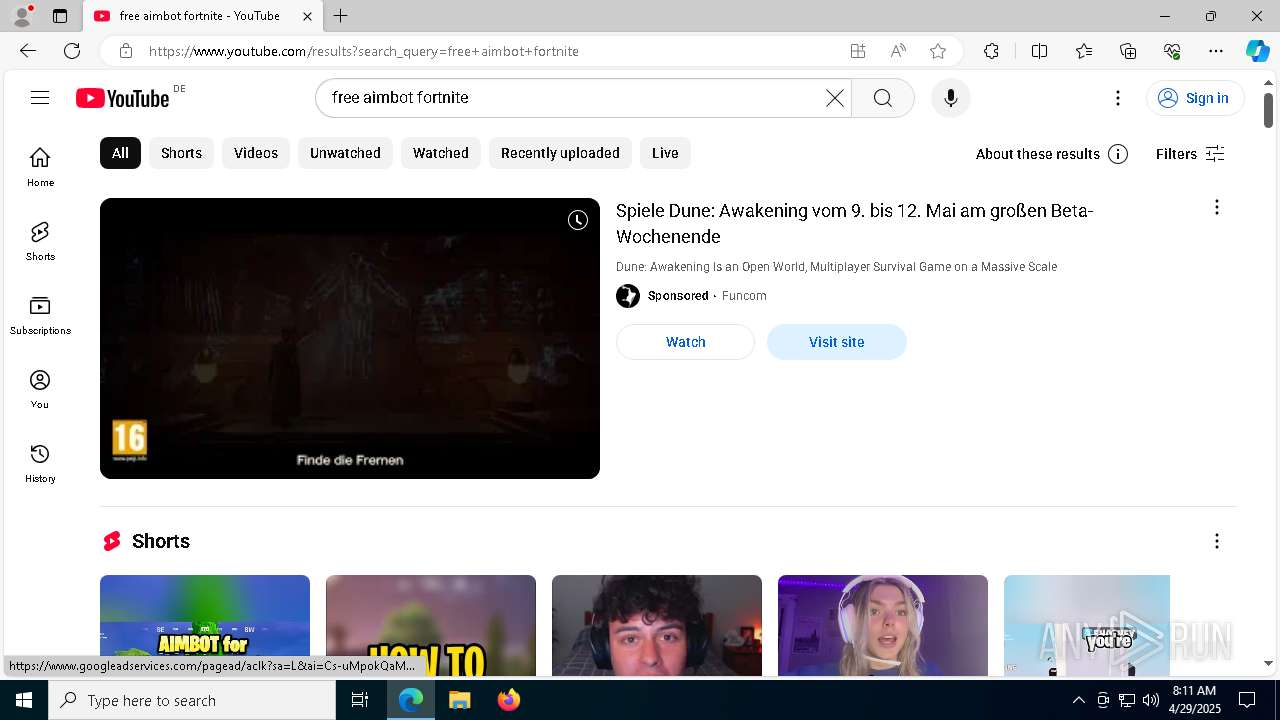
Task: Launch Firefox from the taskbar
Action: pos(509,700)
